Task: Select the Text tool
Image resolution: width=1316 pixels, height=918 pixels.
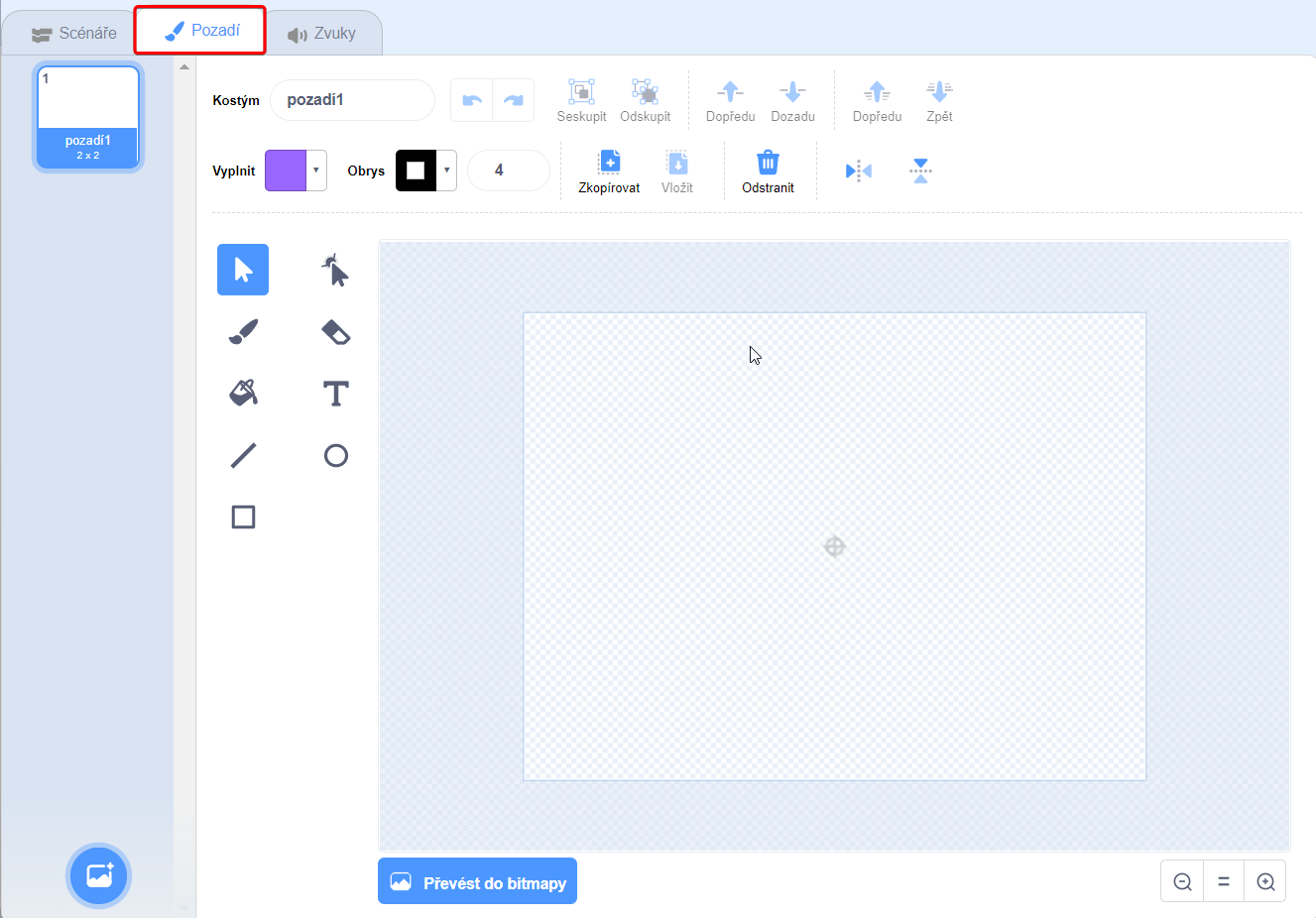Action: pos(336,394)
